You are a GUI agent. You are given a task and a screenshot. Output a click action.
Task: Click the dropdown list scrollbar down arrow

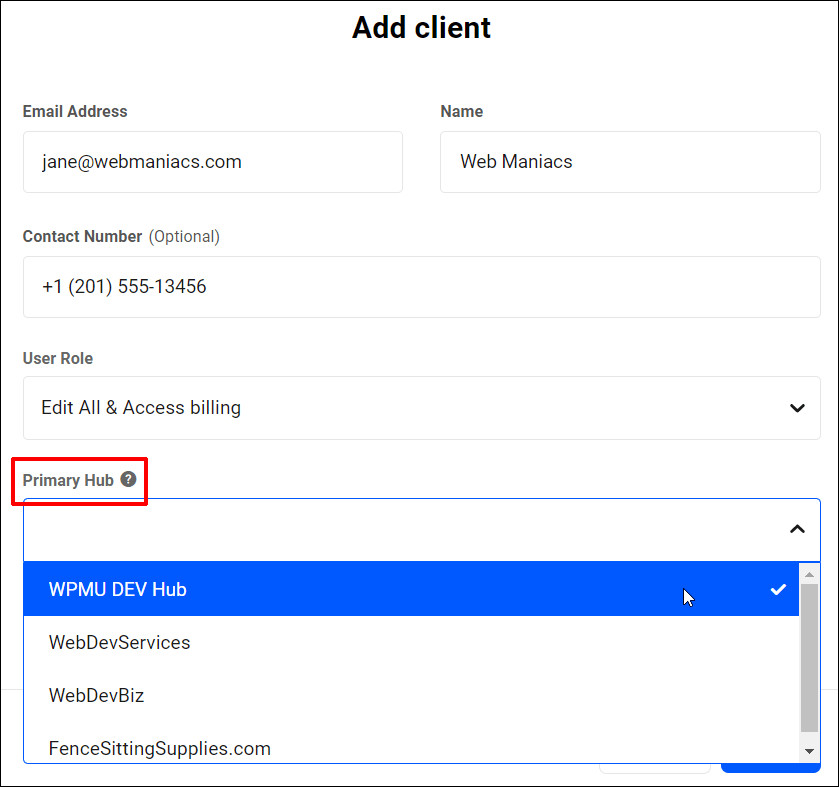click(x=809, y=752)
